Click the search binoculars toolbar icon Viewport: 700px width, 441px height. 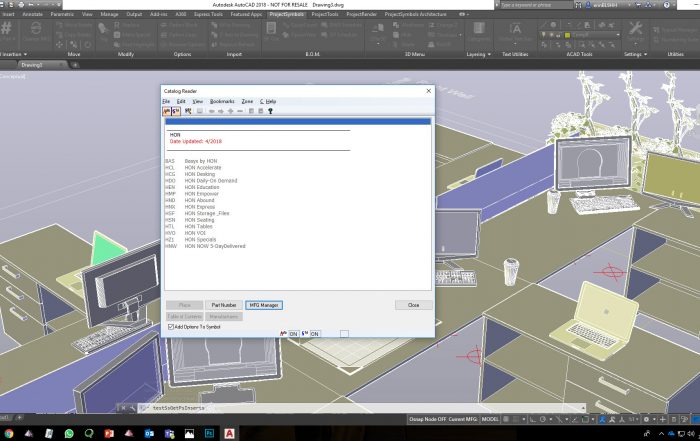click(x=188, y=111)
